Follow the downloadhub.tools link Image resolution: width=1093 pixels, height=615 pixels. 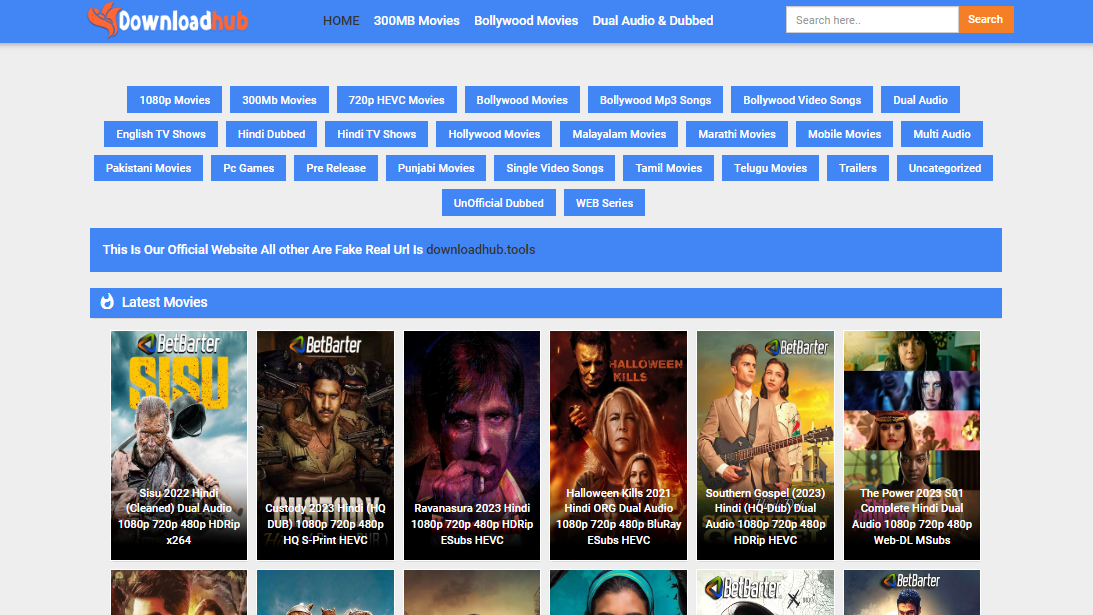click(481, 250)
